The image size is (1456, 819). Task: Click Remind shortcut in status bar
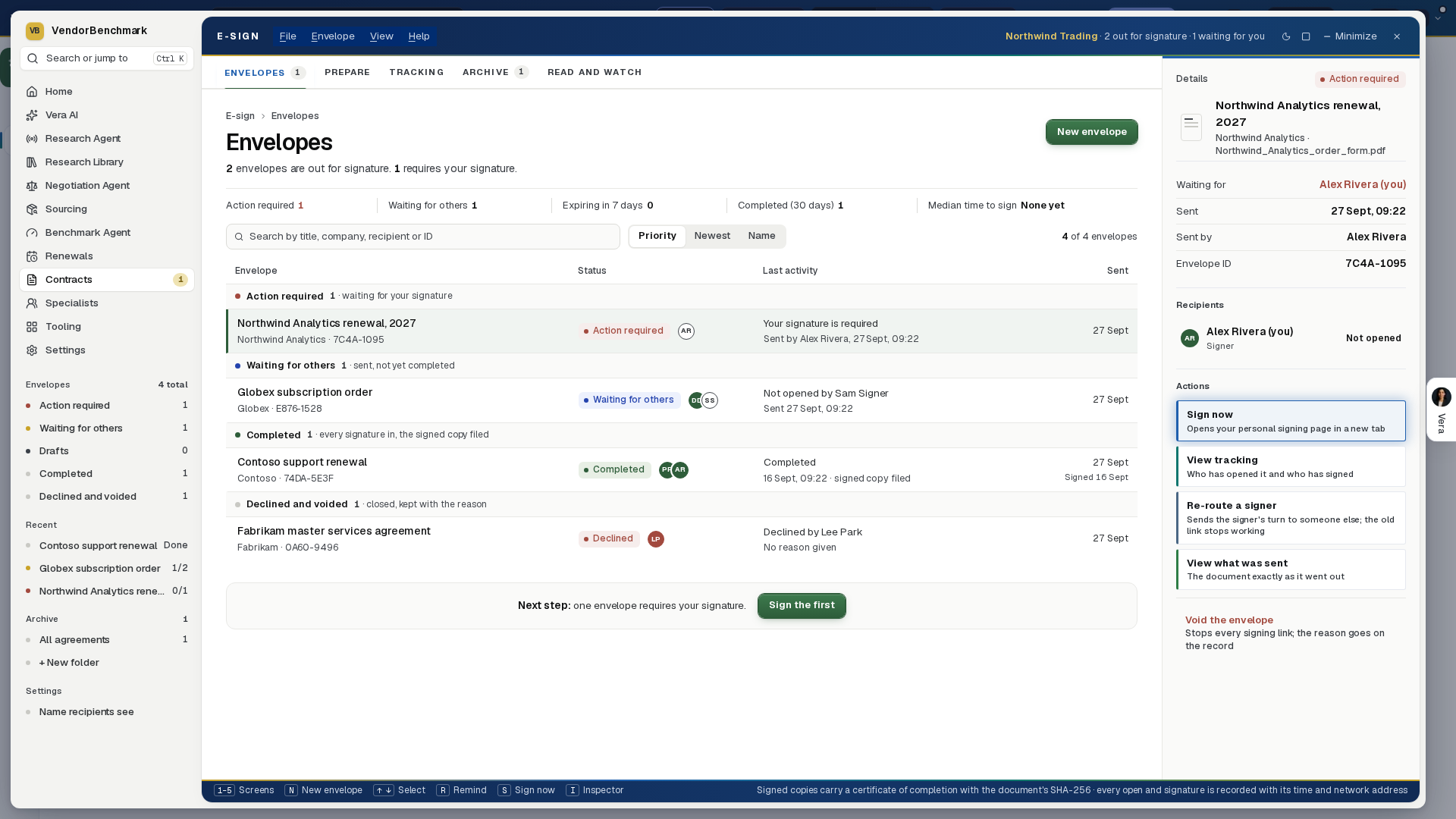pyautogui.click(x=462, y=790)
